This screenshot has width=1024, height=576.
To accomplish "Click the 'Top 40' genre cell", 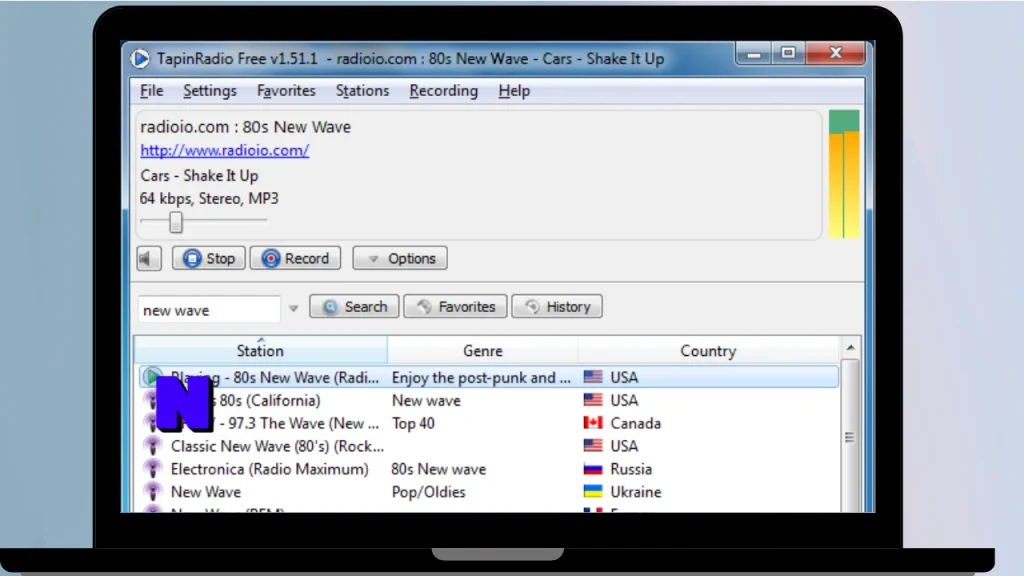I will point(413,423).
